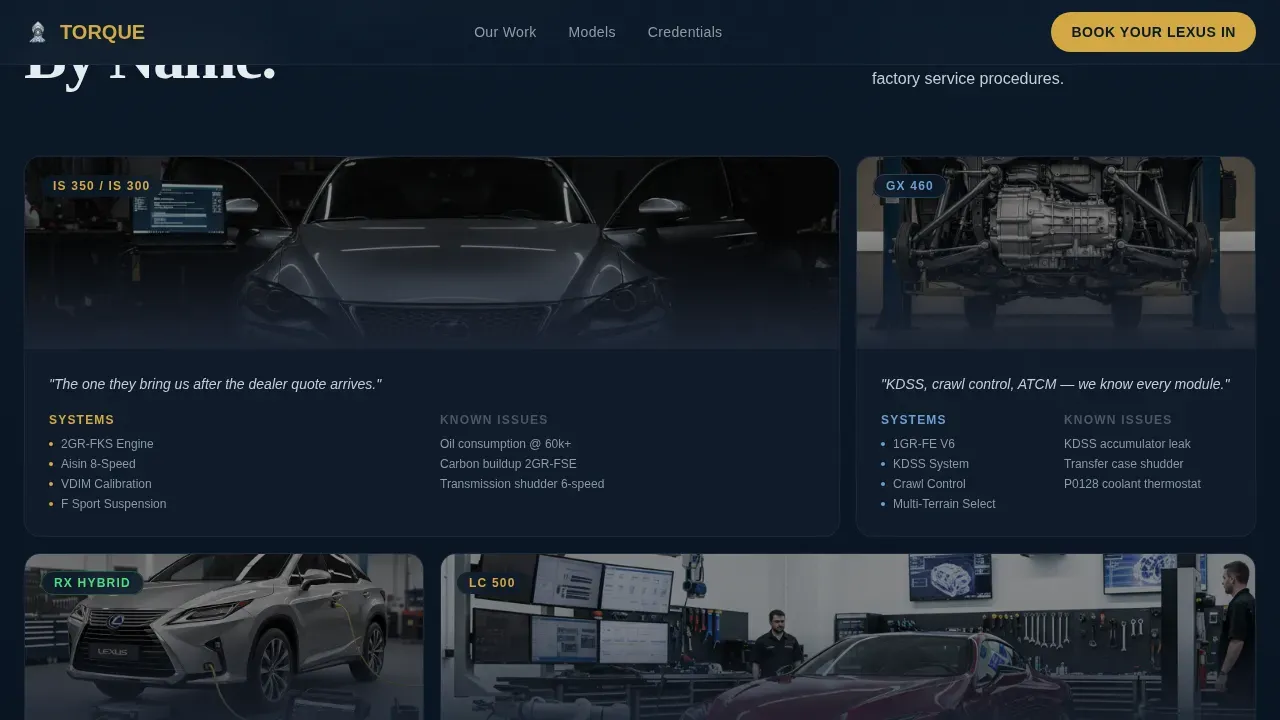The width and height of the screenshot is (1280, 720).
Task: Click SYSTEMS heading in IS 350 card
Action: pyautogui.click(x=82, y=420)
